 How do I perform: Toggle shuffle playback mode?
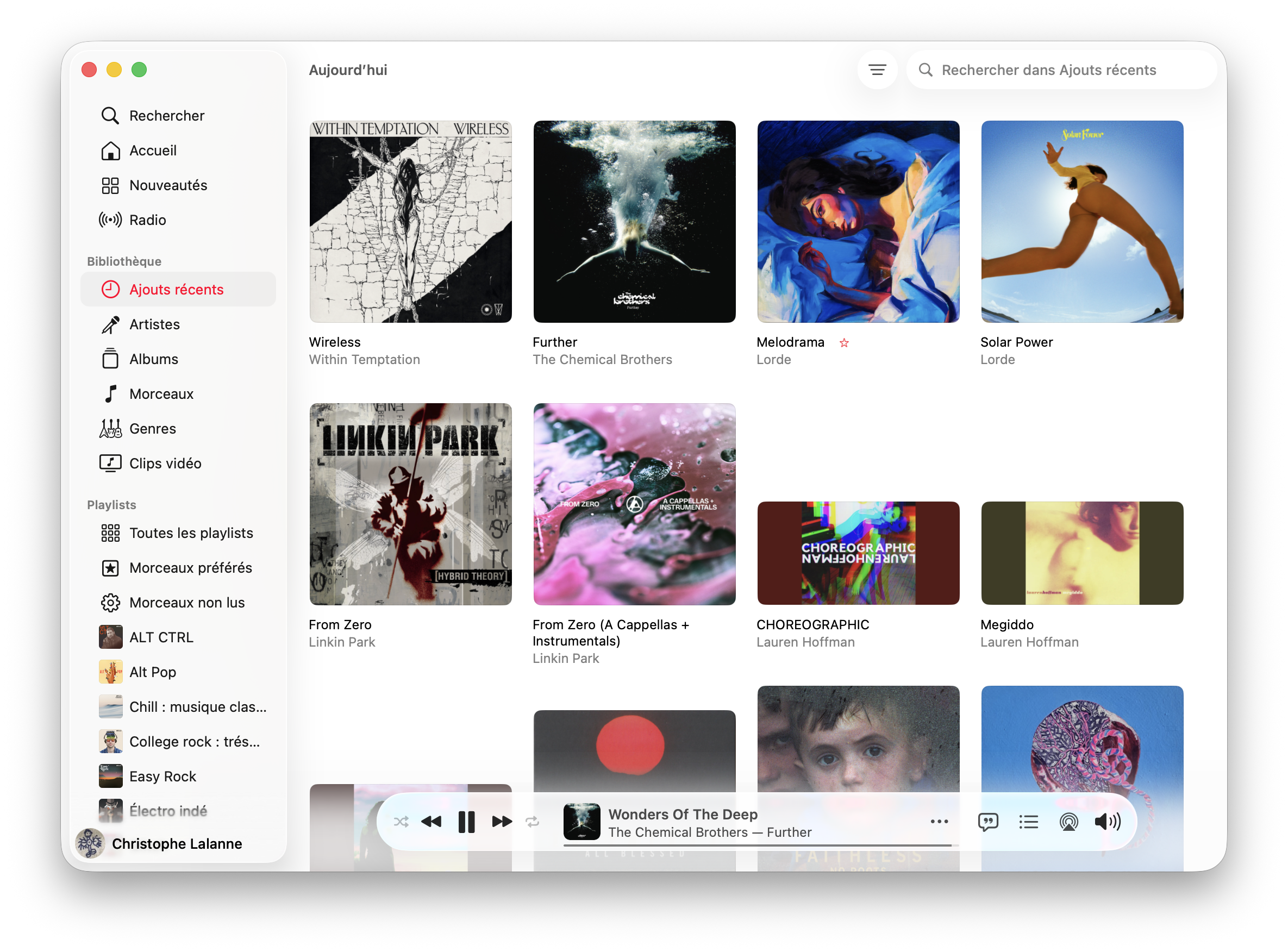click(401, 821)
